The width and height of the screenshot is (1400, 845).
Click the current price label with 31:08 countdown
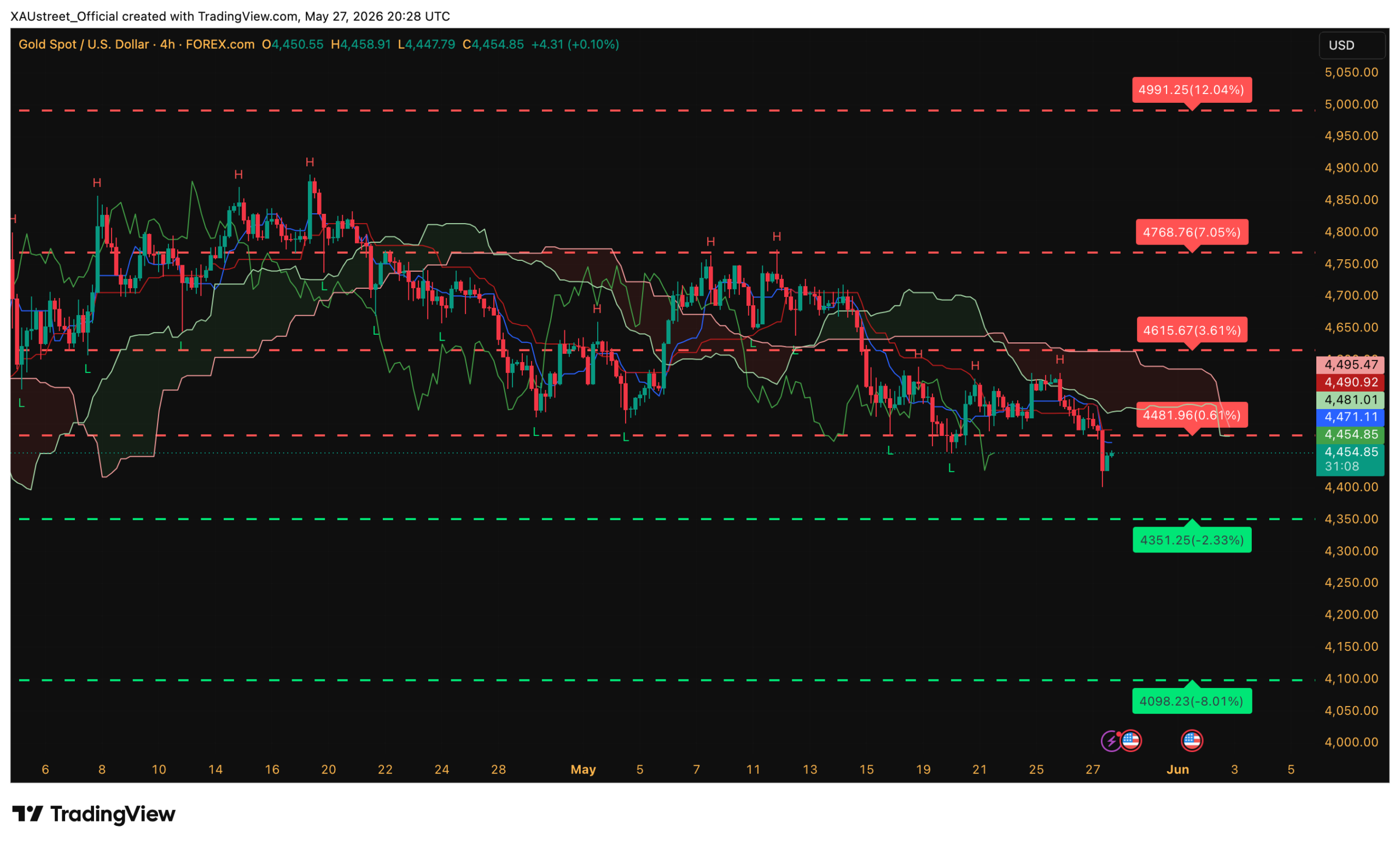[x=1350, y=459]
